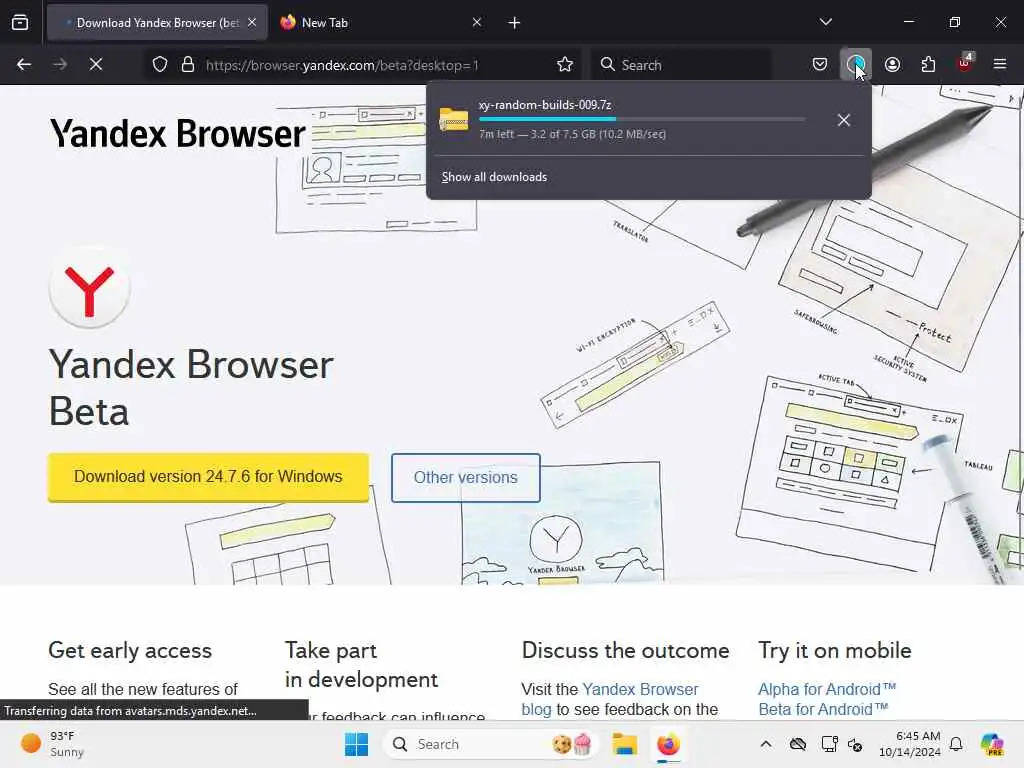This screenshot has height=768, width=1024.
Task: Open the OneDrive cloud tray icon
Action: (798, 744)
